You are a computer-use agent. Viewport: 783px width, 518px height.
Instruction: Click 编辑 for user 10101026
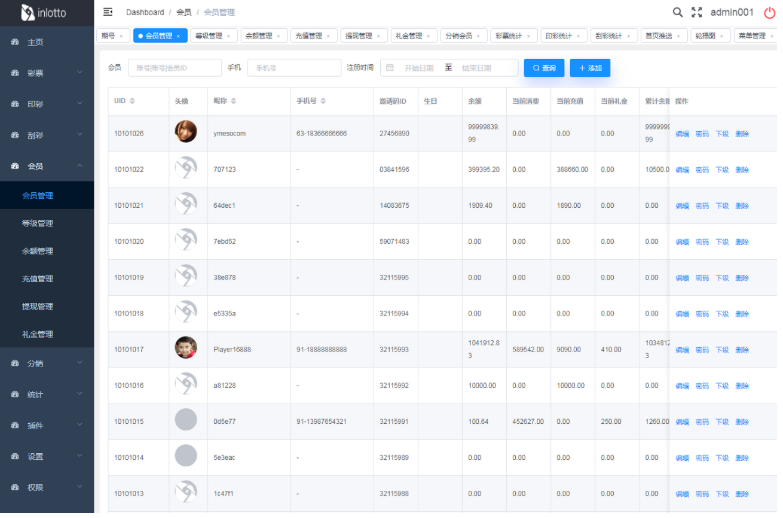pyautogui.click(x=682, y=134)
